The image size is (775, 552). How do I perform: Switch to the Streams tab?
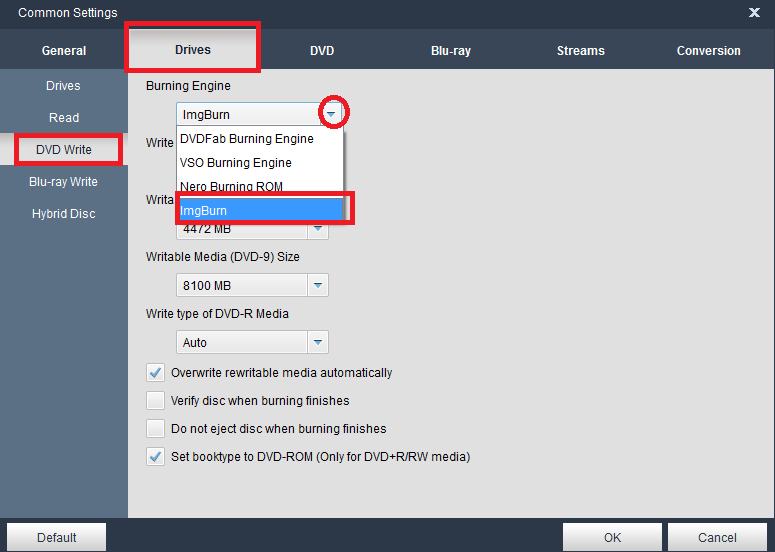pos(580,50)
